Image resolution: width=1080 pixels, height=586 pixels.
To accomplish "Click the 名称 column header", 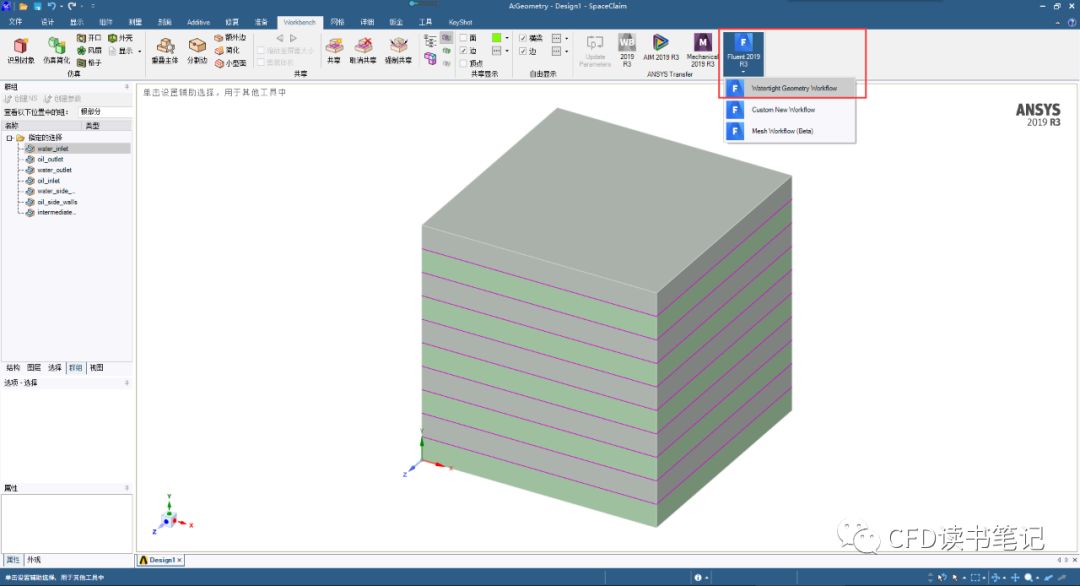I will point(41,125).
